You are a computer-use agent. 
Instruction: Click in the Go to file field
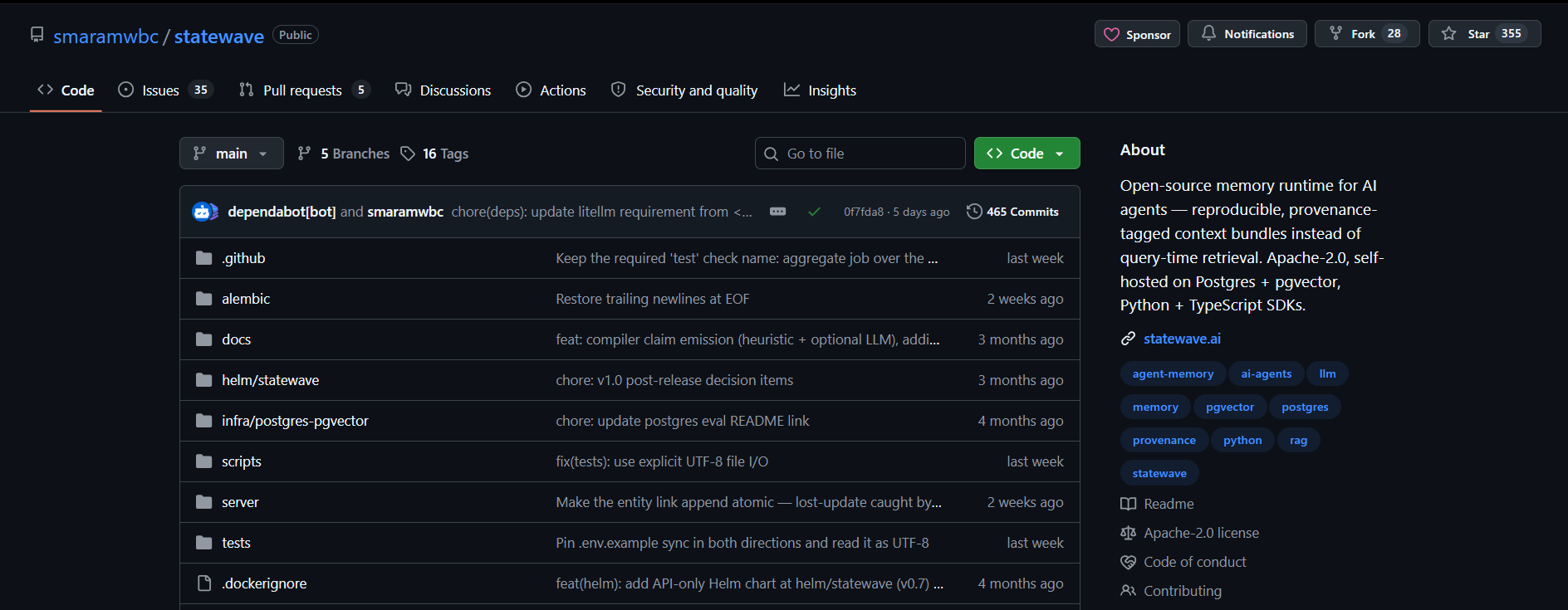coord(860,154)
